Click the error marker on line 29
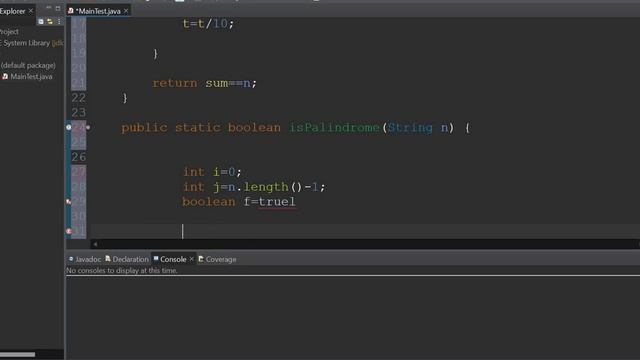The image size is (640, 360). click(69, 202)
